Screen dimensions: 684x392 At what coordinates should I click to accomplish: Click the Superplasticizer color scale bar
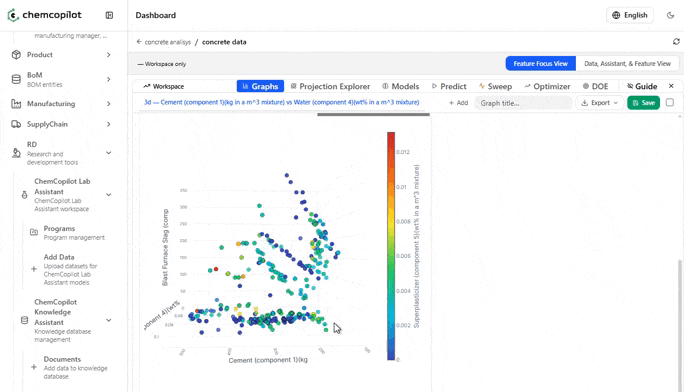click(391, 246)
